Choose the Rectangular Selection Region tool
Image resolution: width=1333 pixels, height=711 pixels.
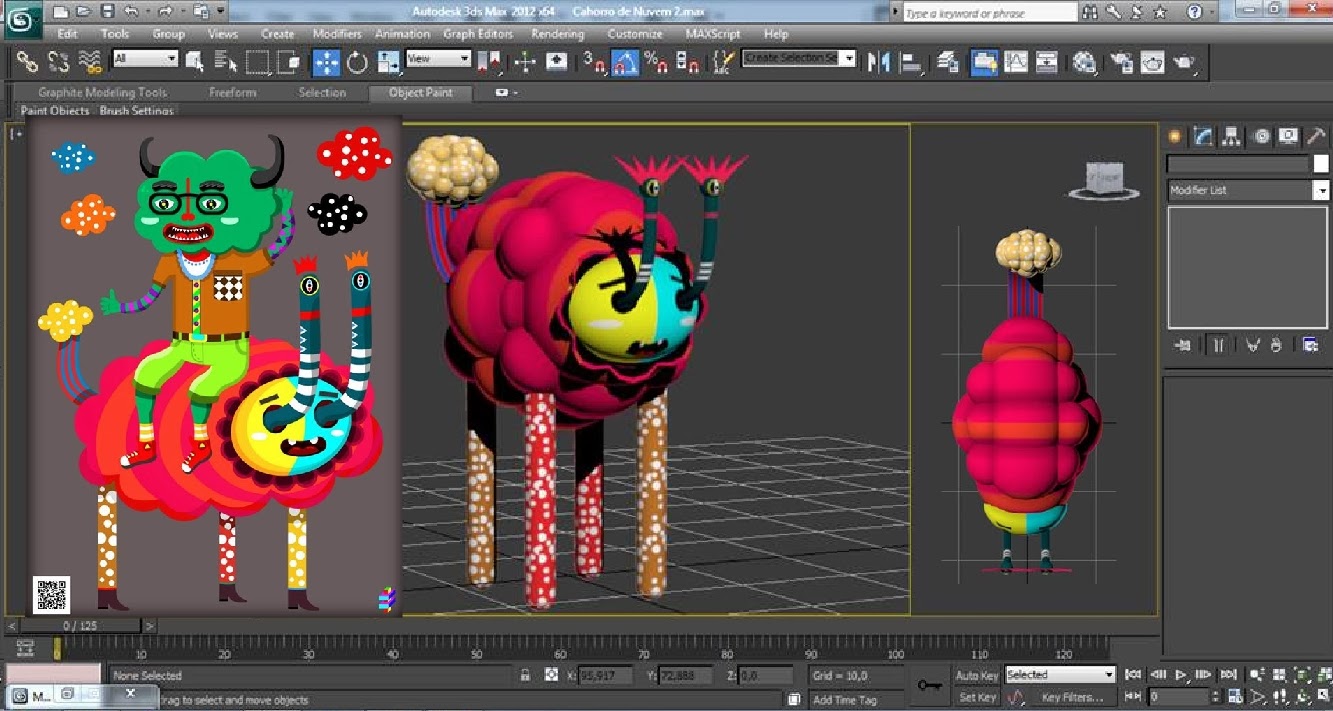[258, 62]
